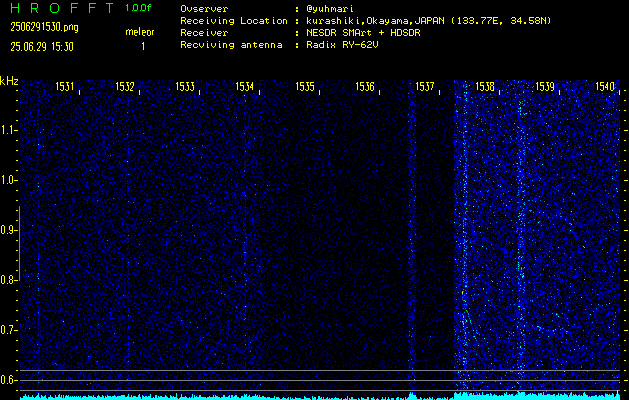Click the Receiver field label

click(x=204, y=33)
